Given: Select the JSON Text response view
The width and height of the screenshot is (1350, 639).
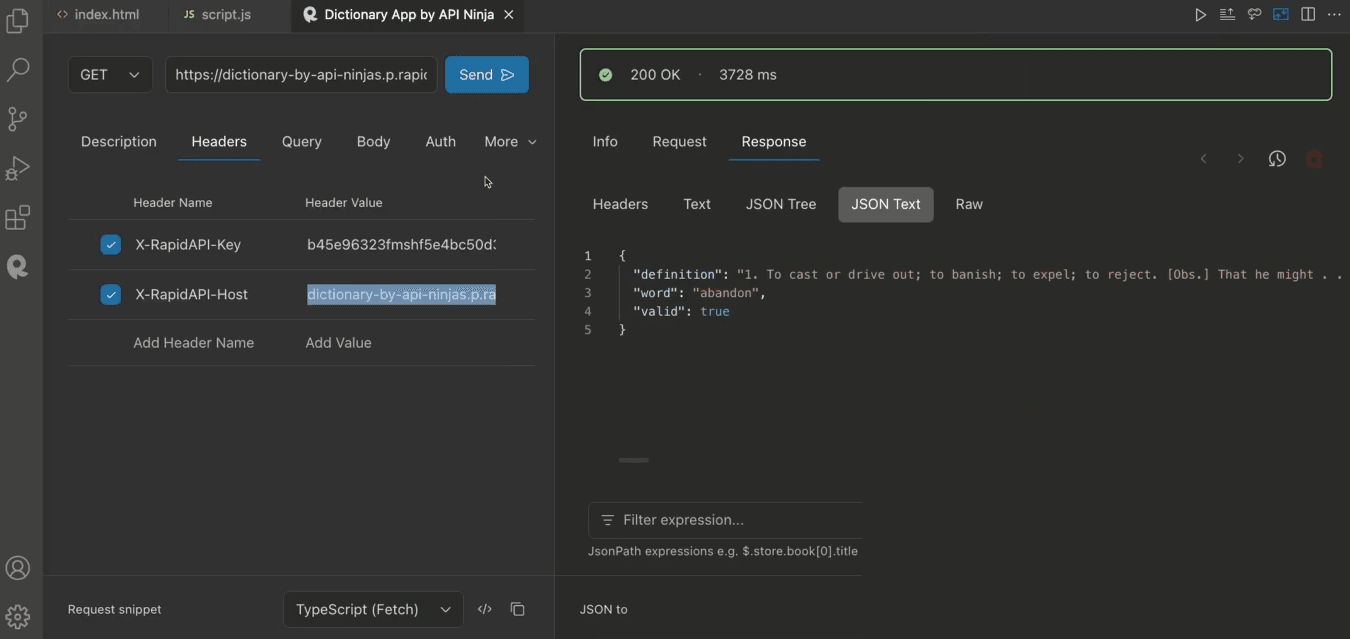Looking at the screenshot, I should [886, 204].
